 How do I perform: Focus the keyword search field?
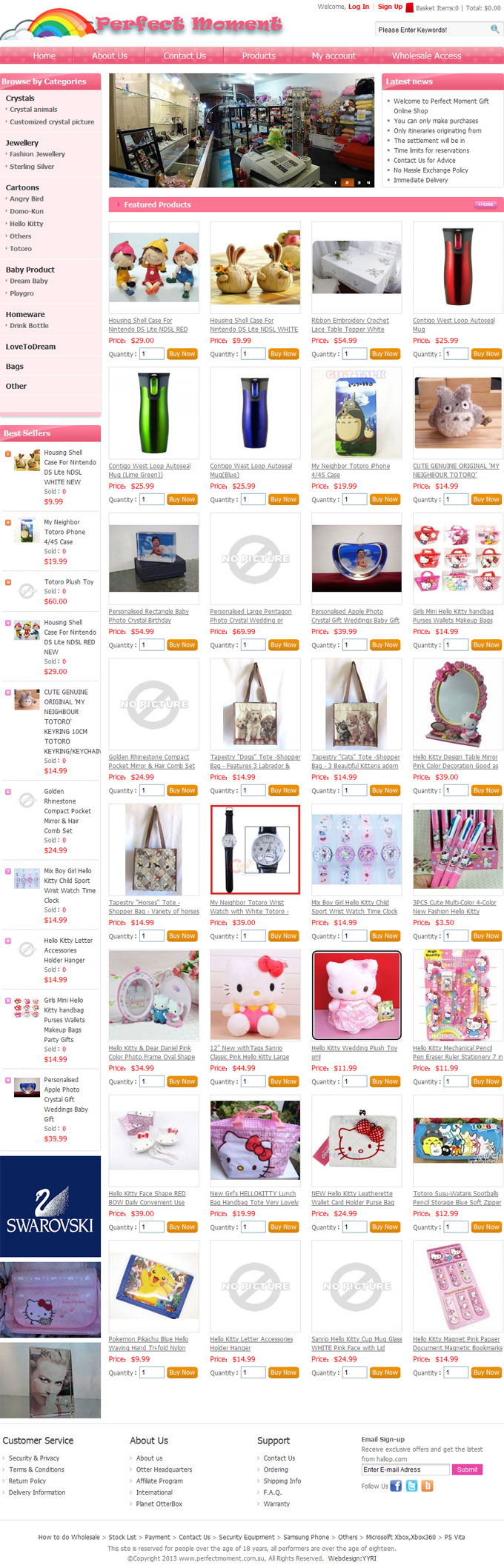[x=432, y=30]
